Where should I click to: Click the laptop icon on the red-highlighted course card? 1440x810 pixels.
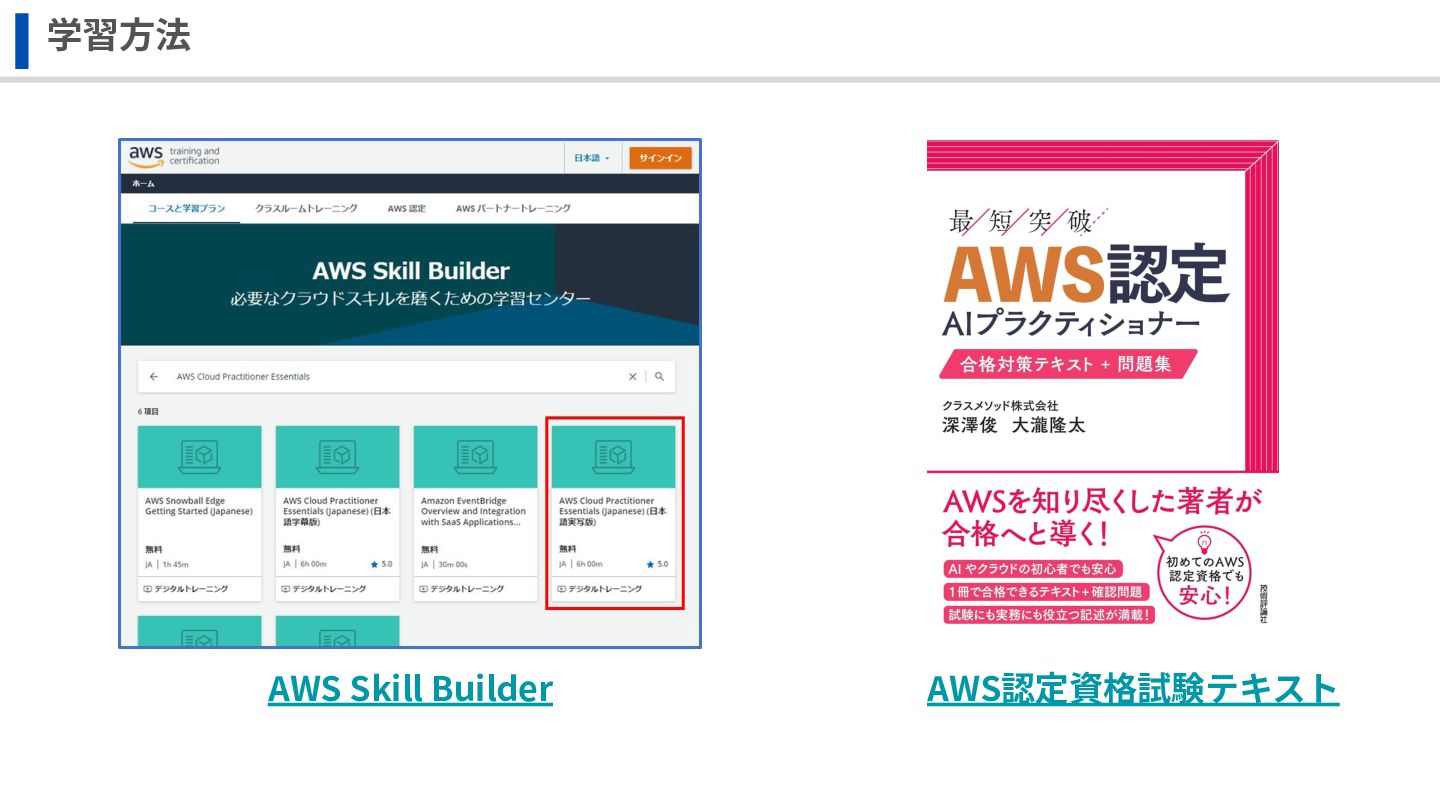click(x=614, y=456)
